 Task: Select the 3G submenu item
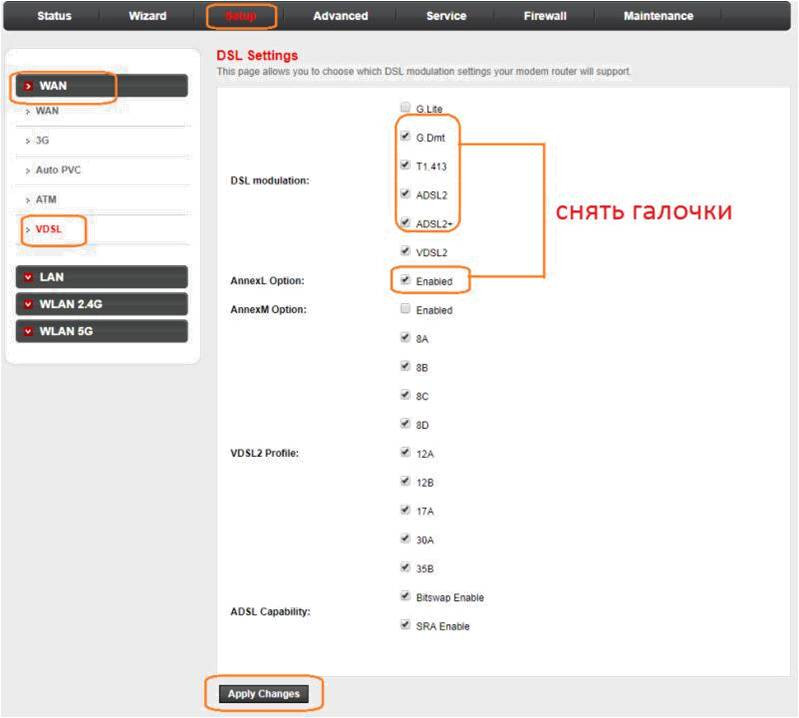42,141
